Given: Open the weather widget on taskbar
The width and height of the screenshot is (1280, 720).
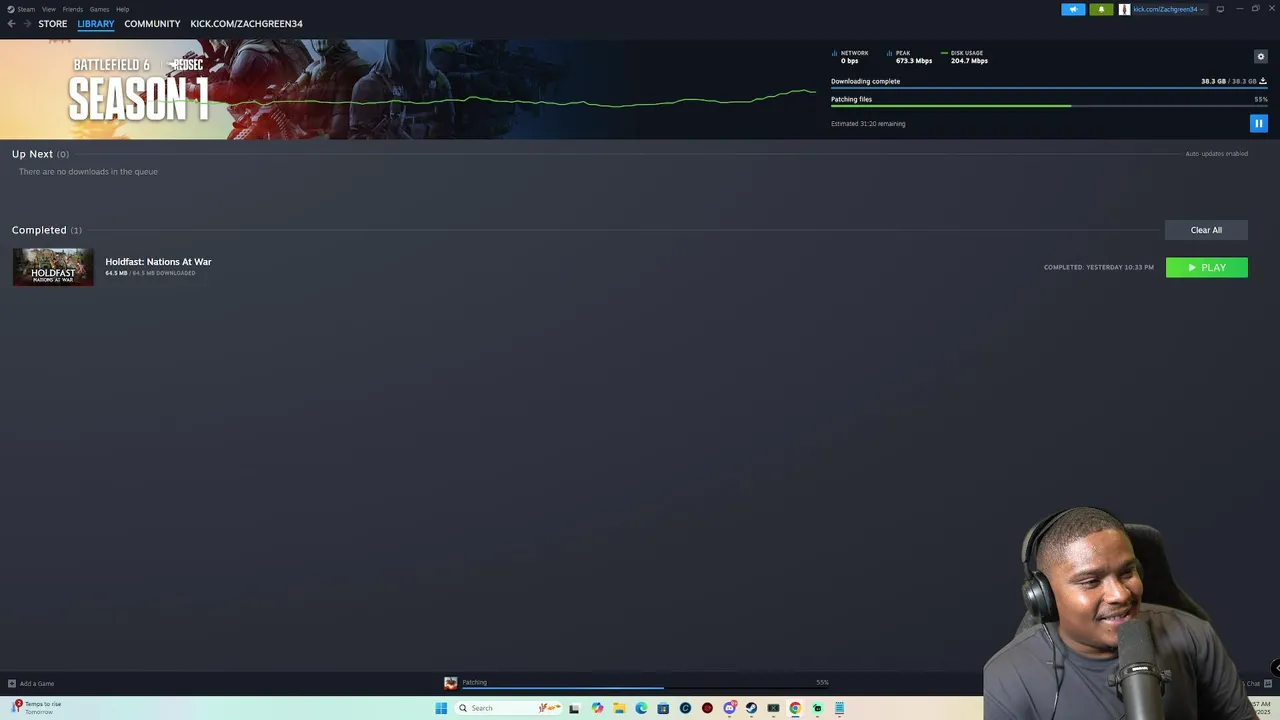Looking at the screenshot, I should (38, 707).
